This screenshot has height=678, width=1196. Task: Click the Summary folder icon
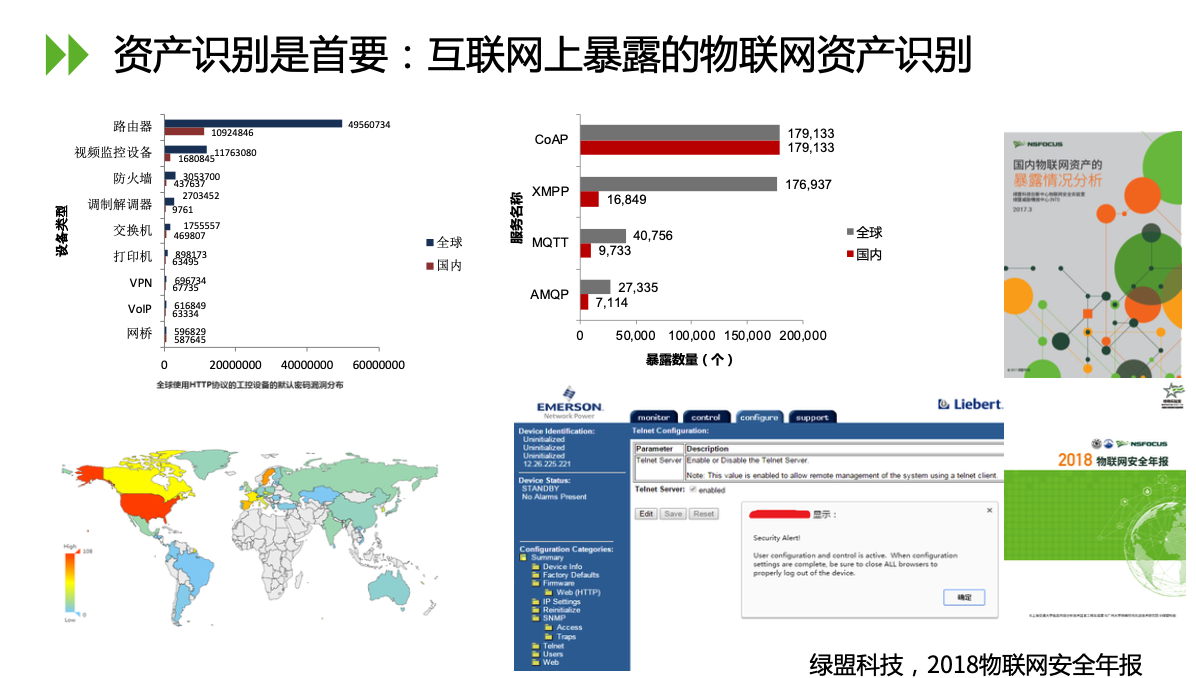pyautogui.click(x=523, y=558)
